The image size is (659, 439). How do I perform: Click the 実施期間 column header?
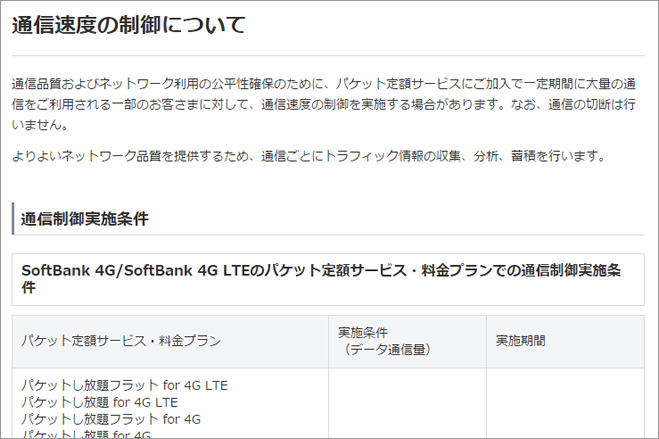520,340
